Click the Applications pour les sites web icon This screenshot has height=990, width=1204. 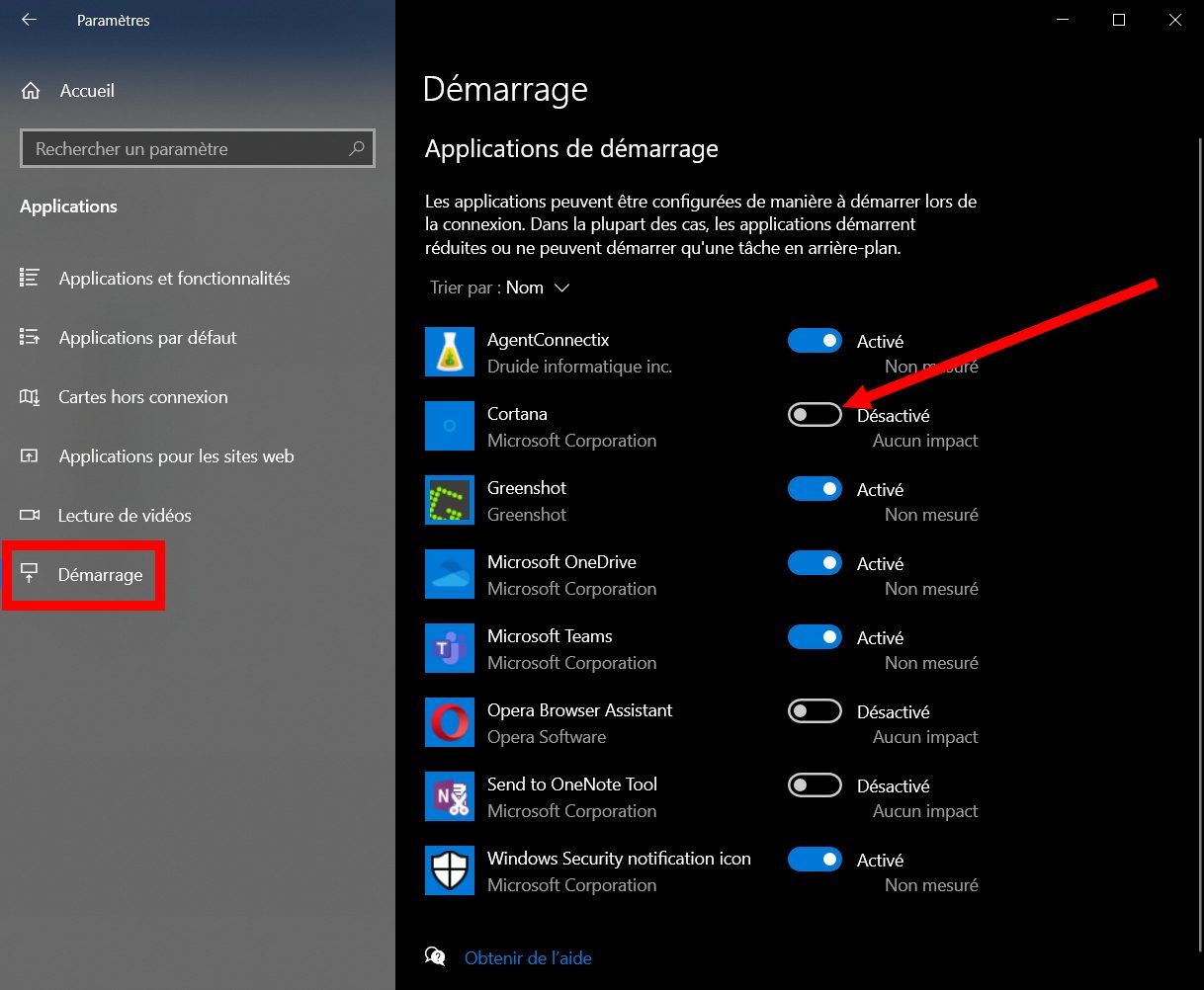click(30, 456)
